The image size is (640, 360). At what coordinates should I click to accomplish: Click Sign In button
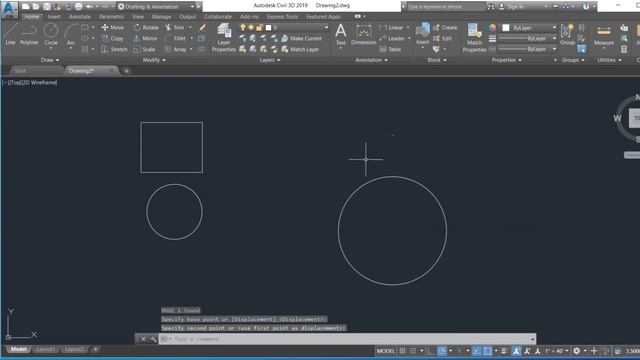pos(511,7)
